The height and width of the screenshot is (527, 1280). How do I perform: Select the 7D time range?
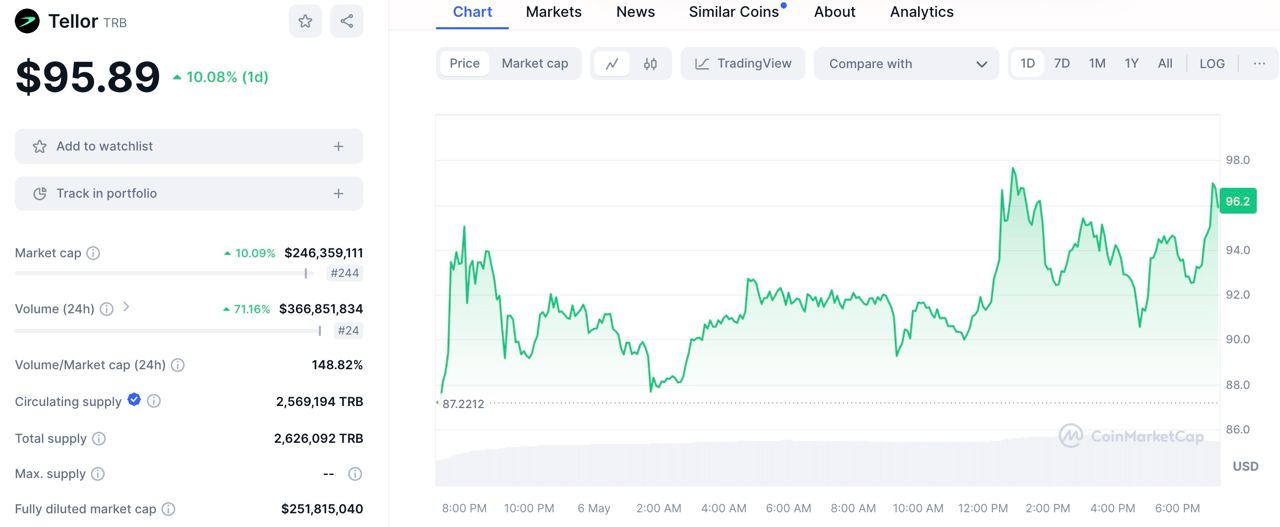1062,63
